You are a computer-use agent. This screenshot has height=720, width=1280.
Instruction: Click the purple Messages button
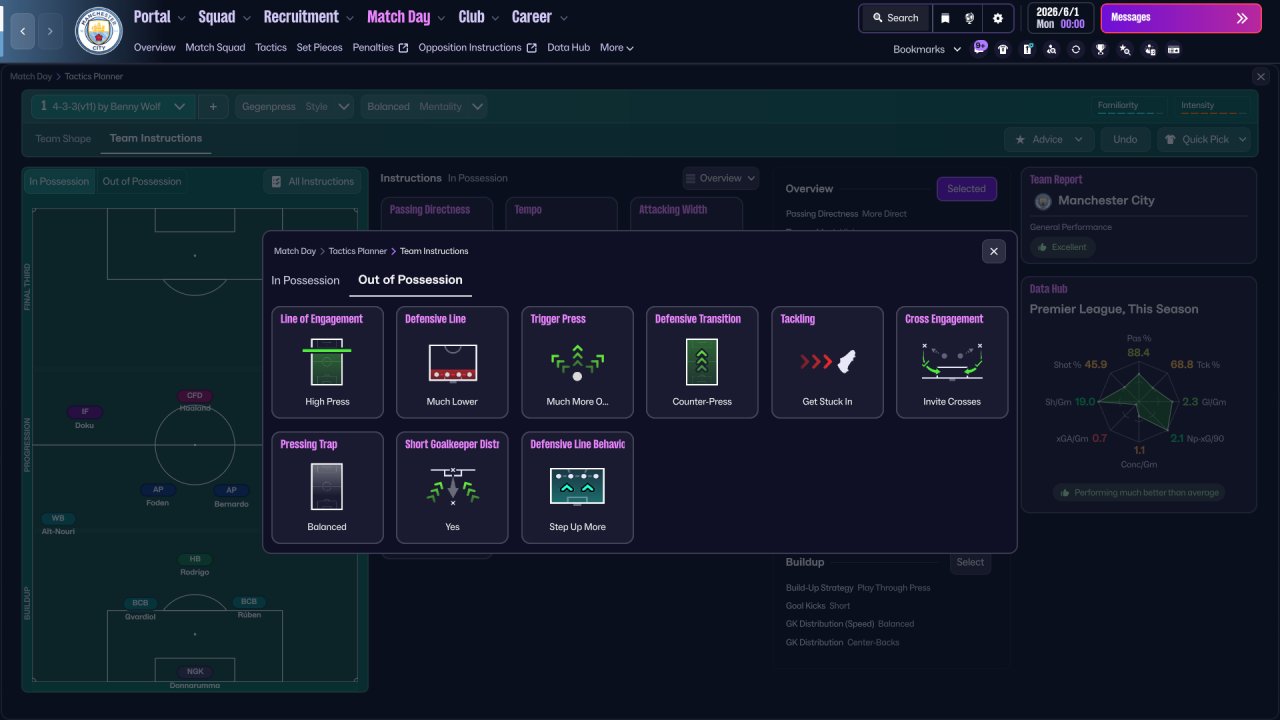coord(1181,18)
